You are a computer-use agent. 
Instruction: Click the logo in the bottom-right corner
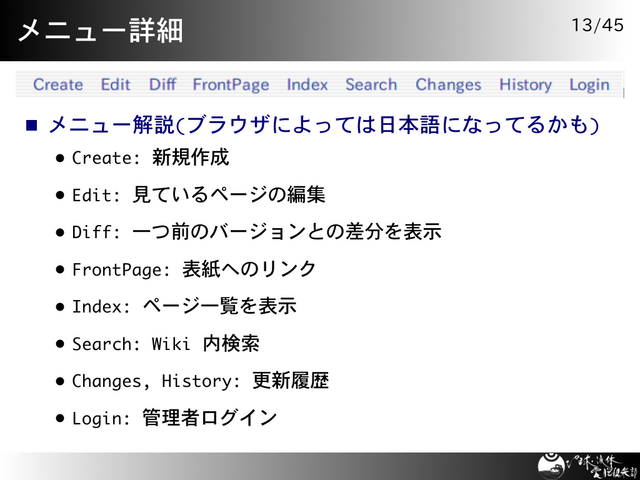coord(579,465)
